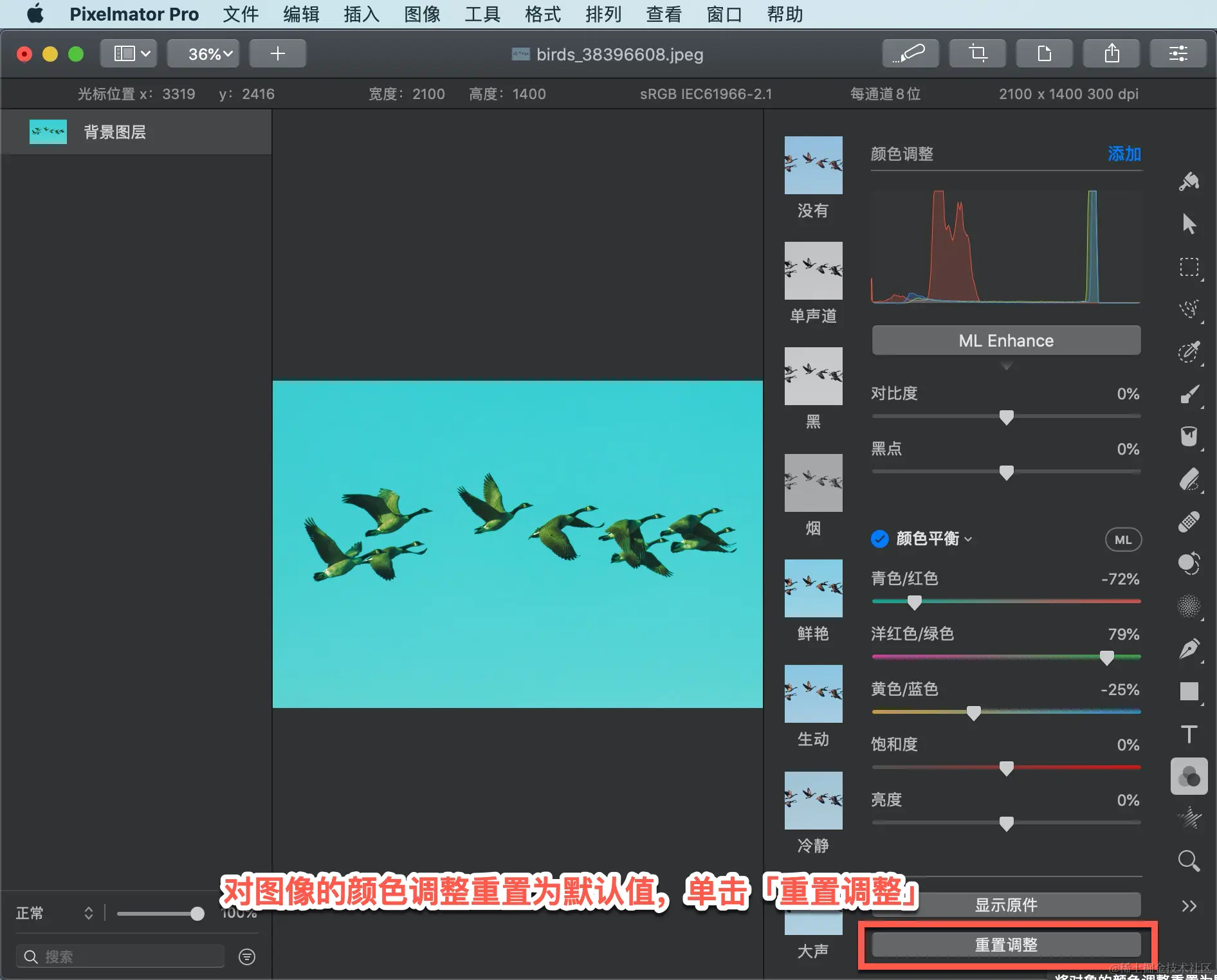Open the Pixelmator Pro app menu
This screenshot has width=1217, height=980.
coord(134,14)
